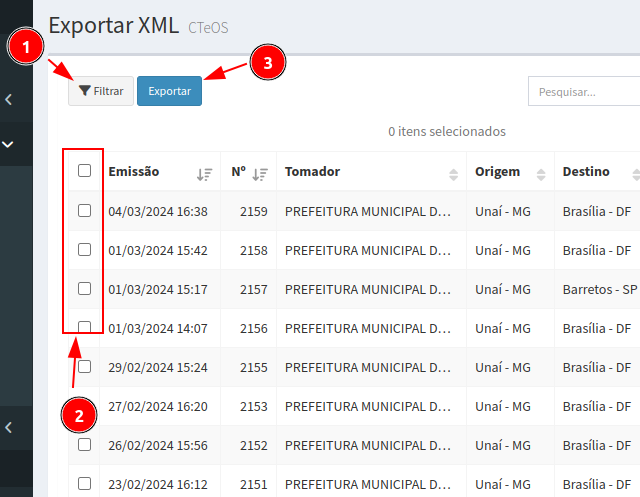Click the Tomador column header
The height and width of the screenshot is (497, 640).
[312, 172]
